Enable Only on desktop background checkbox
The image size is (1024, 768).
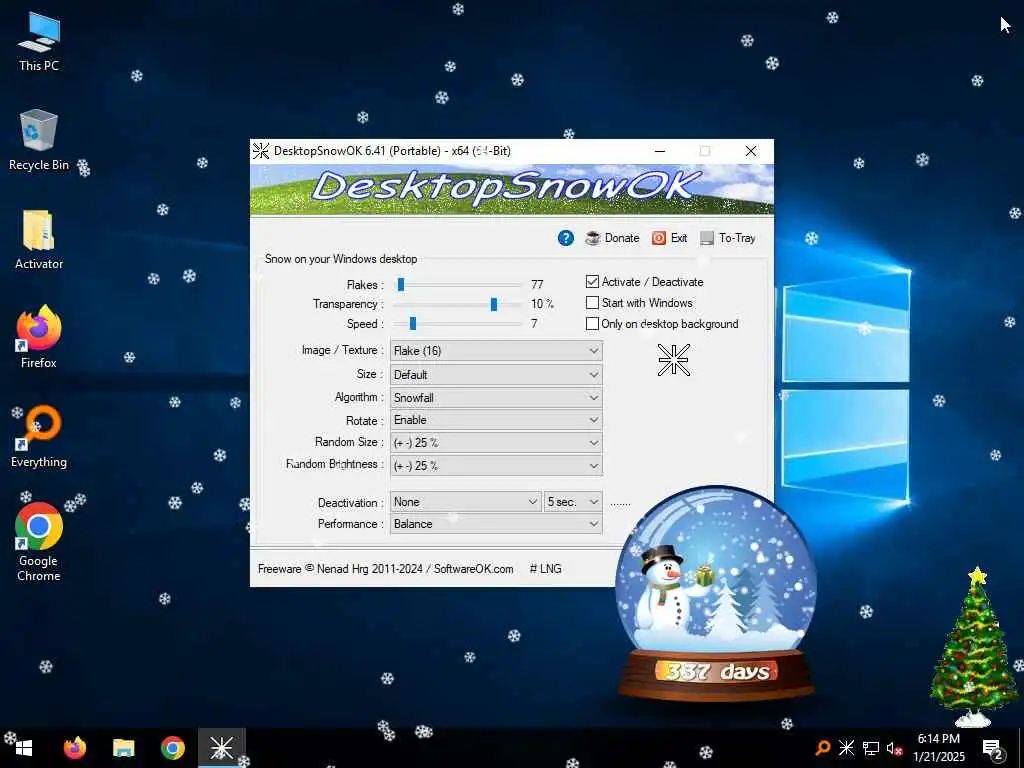pos(592,323)
